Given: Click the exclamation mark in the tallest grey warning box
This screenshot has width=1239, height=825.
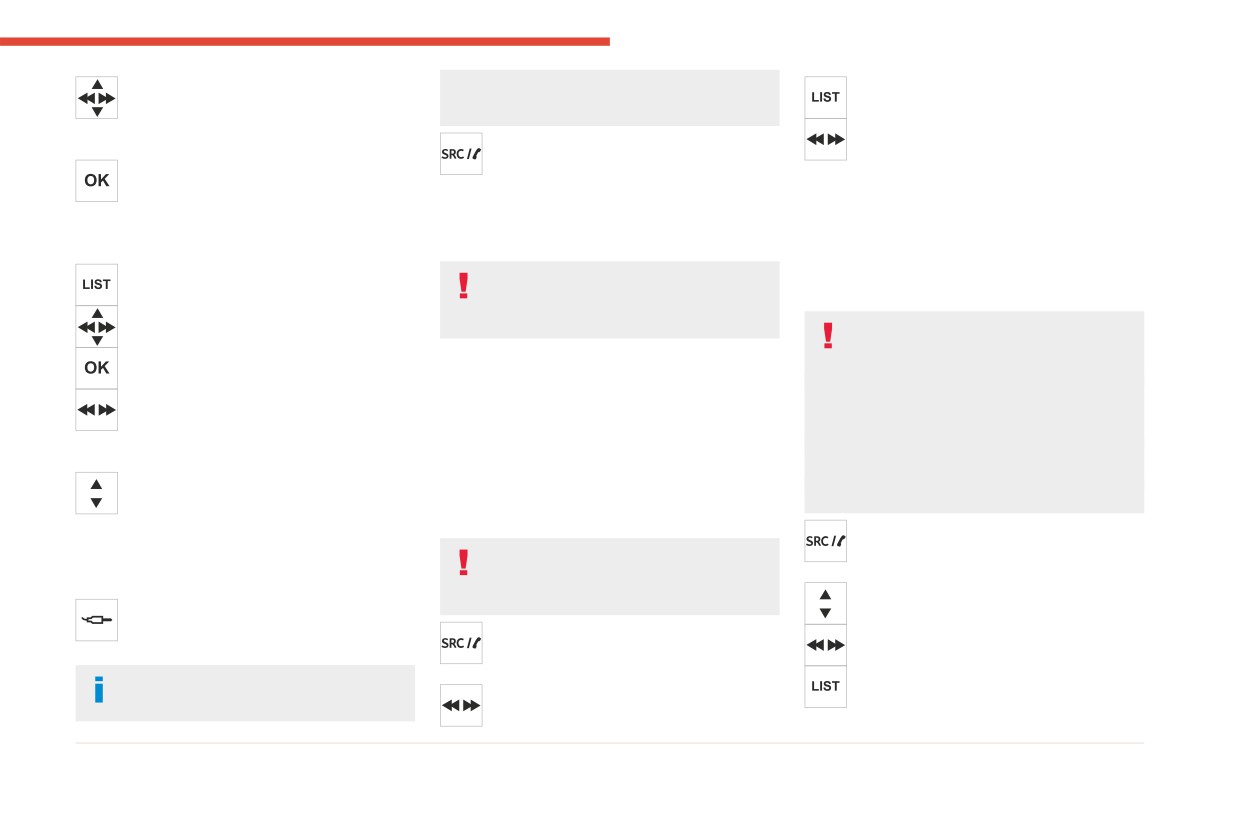Looking at the screenshot, I should click(828, 336).
